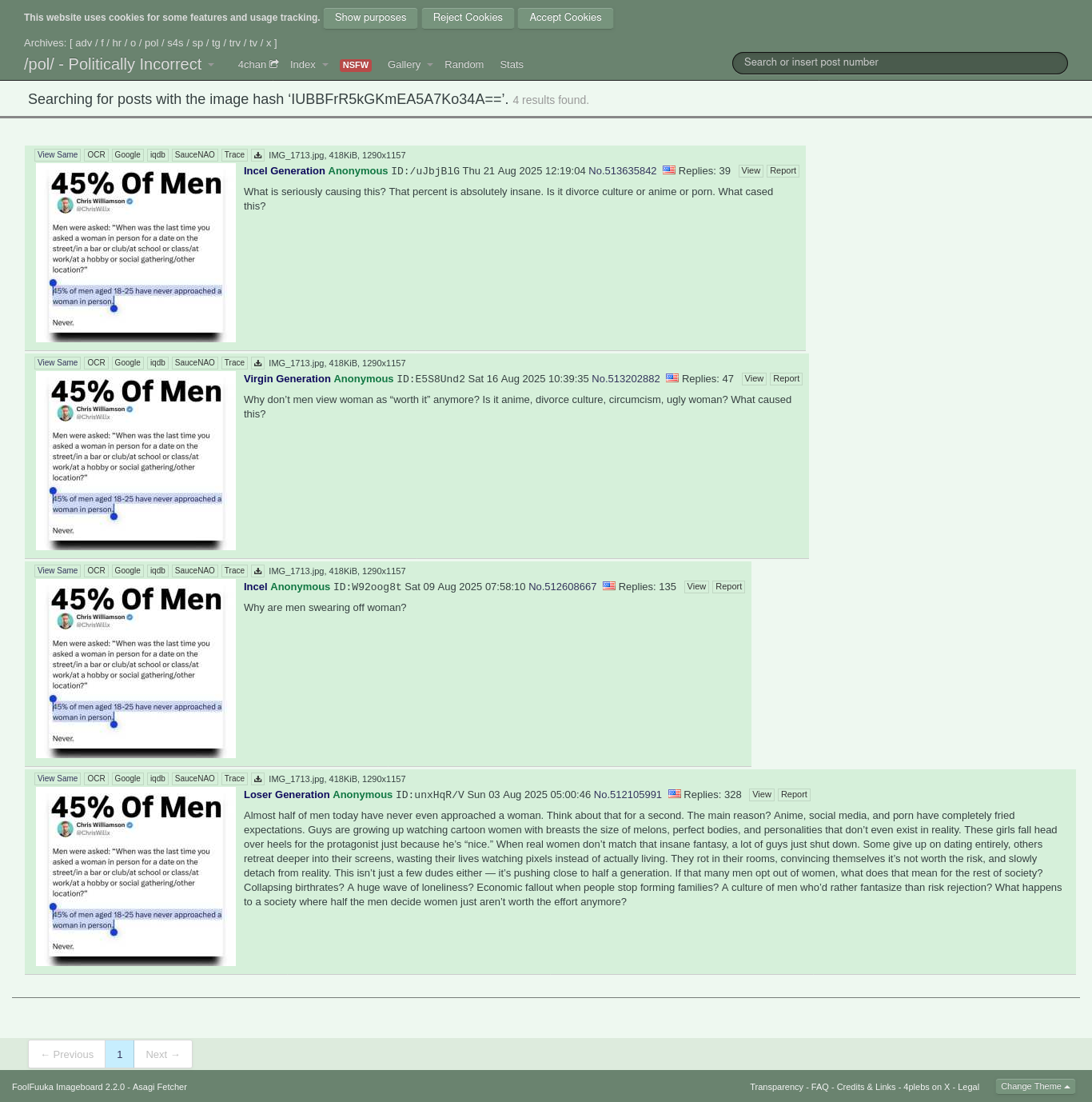The image size is (1092, 1102).
Task: Click View Same on post No.512105991
Action: tap(58, 779)
